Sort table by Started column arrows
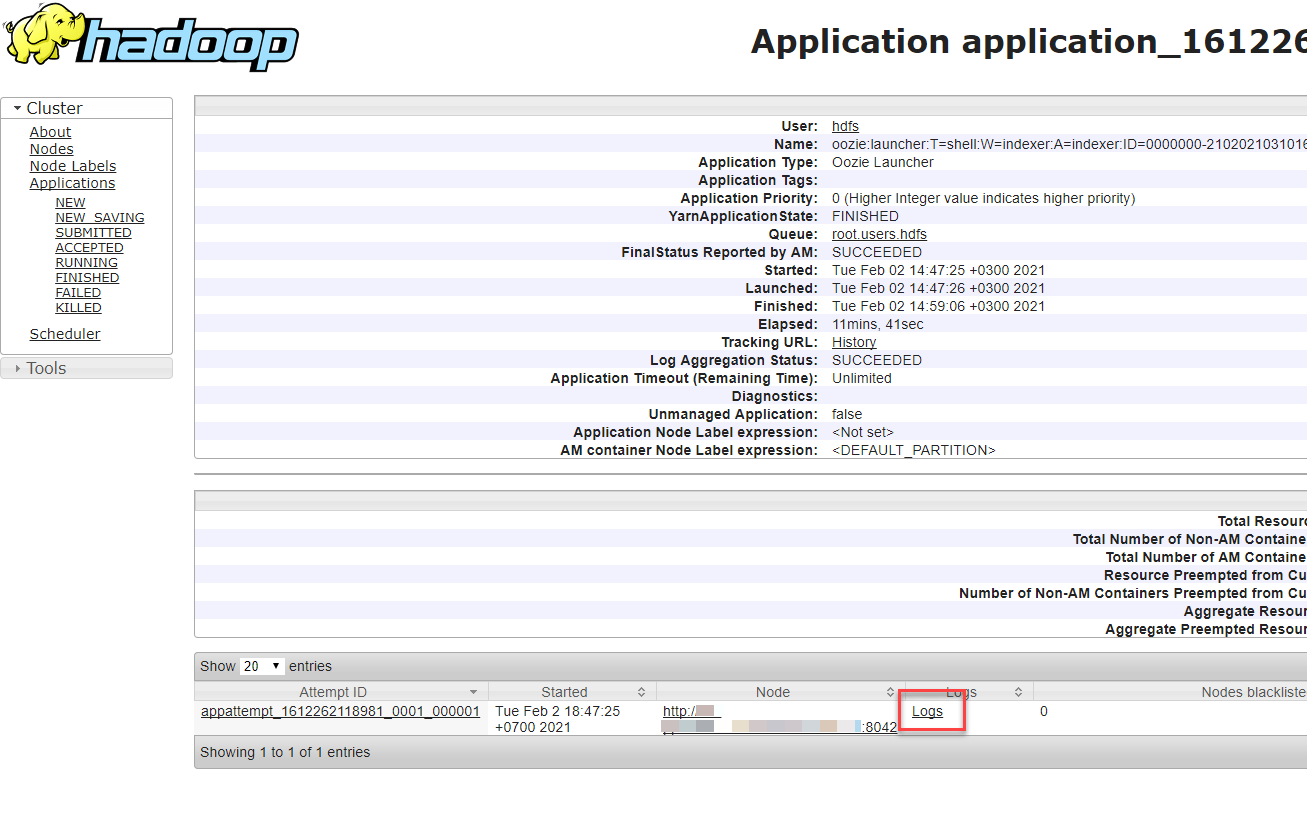 (641, 692)
